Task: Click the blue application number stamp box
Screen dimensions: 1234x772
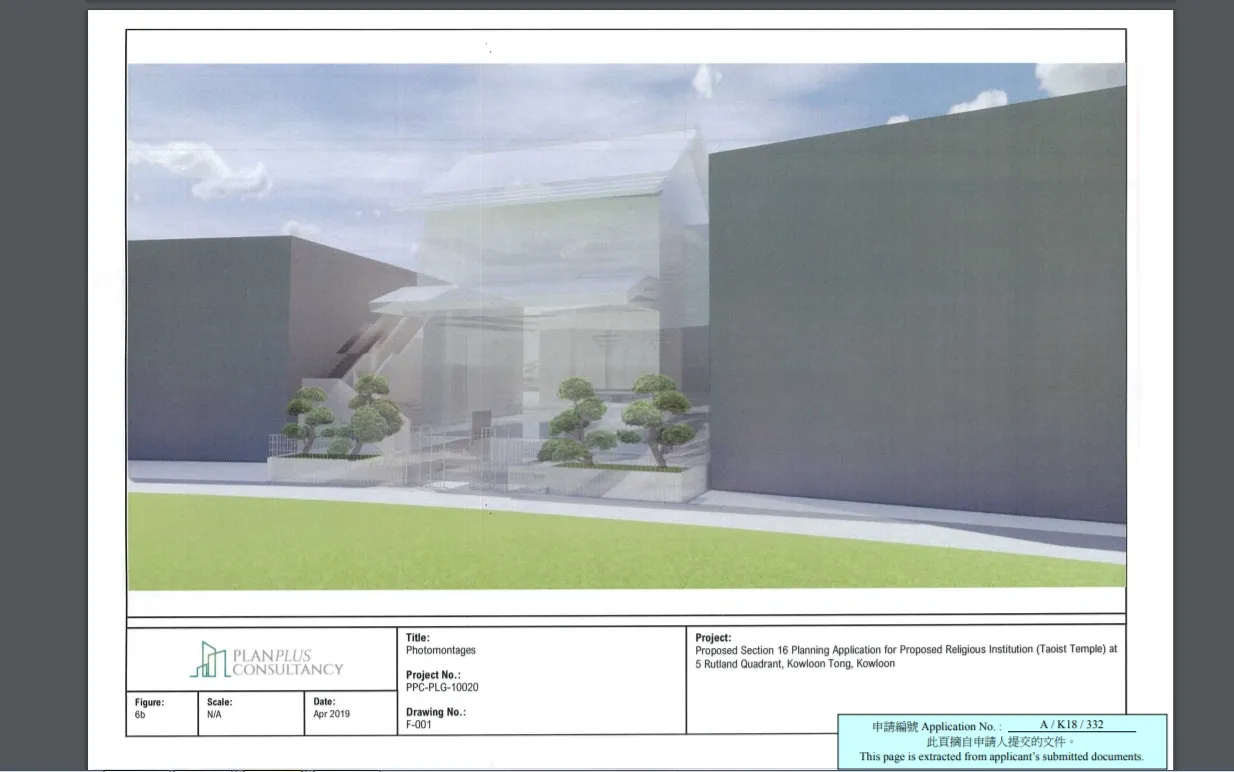Action: pos(1002,741)
